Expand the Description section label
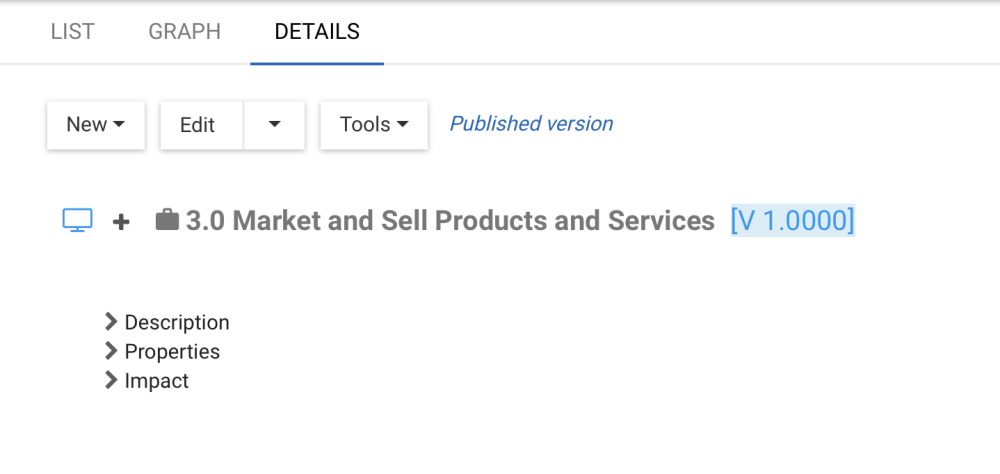Image resolution: width=1000 pixels, height=474 pixels. click(x=177, y=322)
